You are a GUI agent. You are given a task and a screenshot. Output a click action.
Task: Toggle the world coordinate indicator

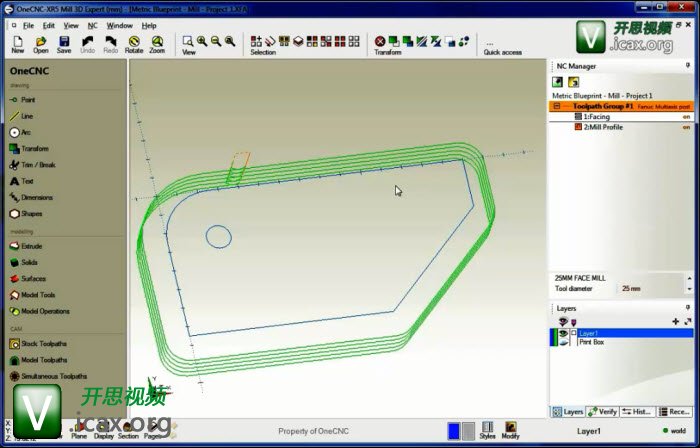(675, 431)
